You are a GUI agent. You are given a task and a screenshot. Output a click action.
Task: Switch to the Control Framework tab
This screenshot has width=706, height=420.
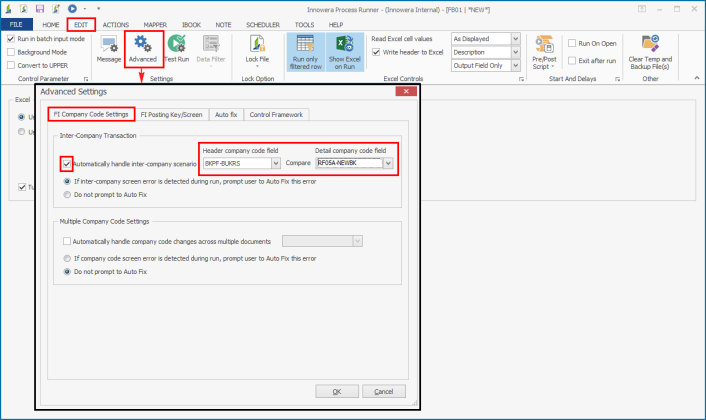277,115
